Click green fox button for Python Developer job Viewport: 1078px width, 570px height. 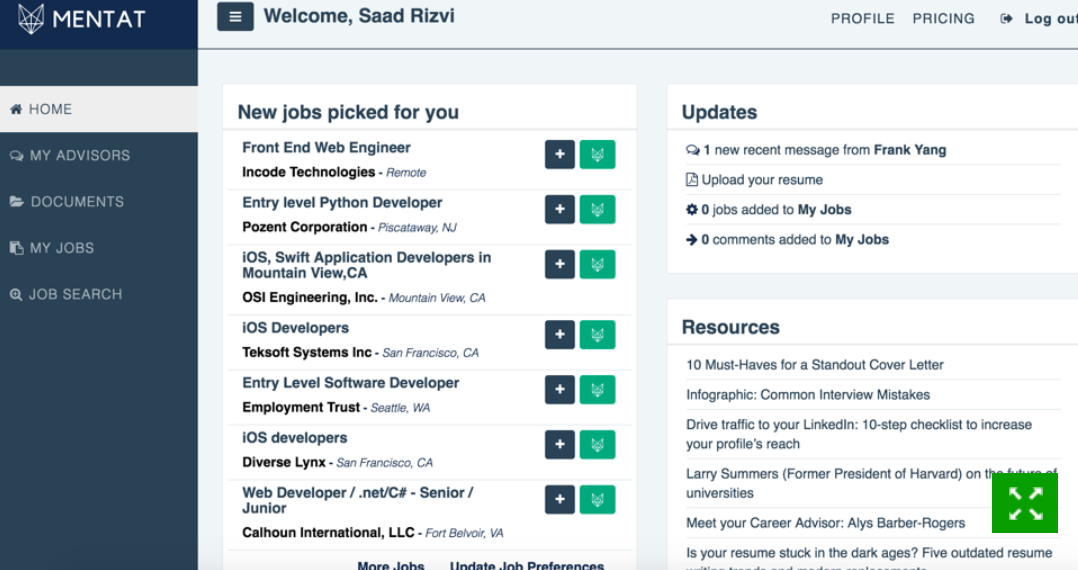[597, 209]
